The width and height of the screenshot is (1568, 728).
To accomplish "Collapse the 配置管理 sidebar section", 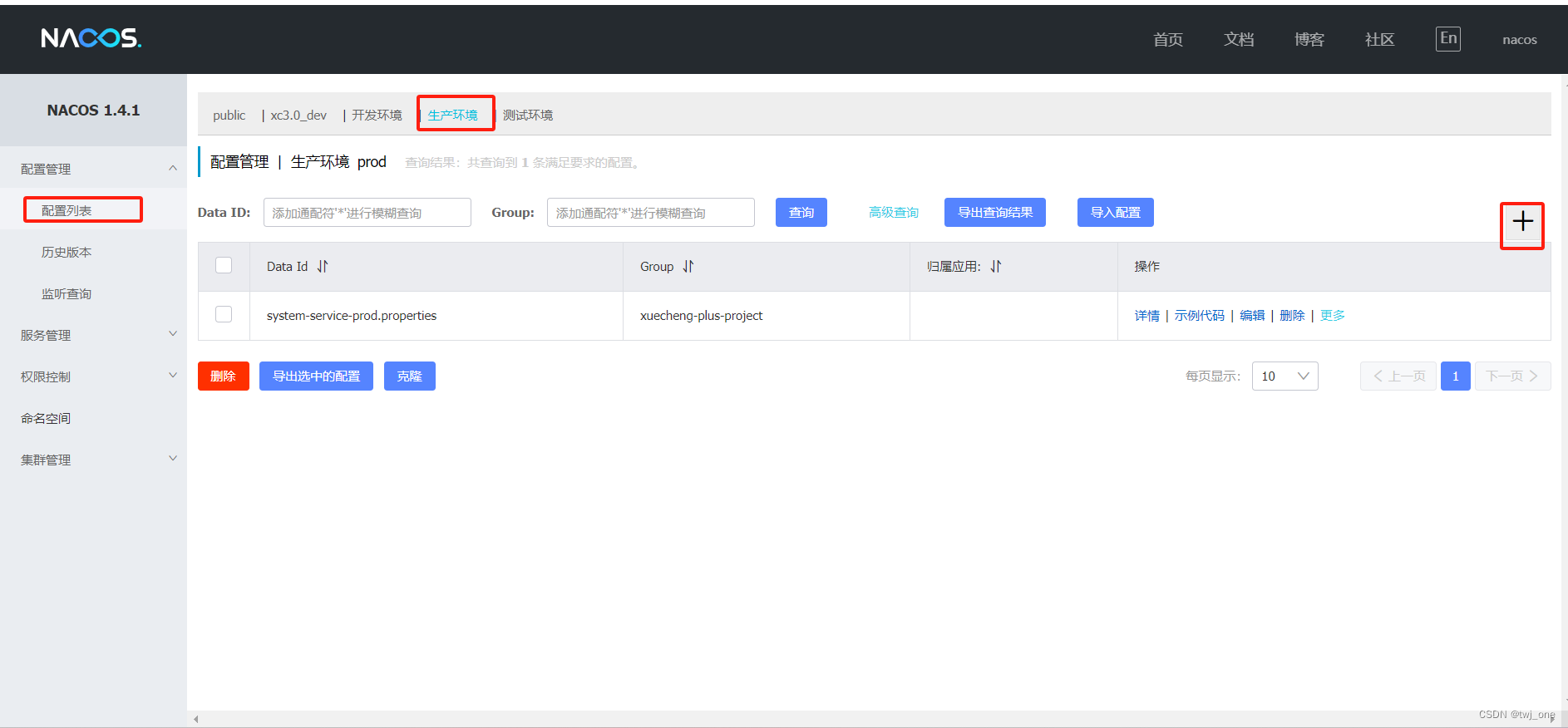I will pos(93,169).
